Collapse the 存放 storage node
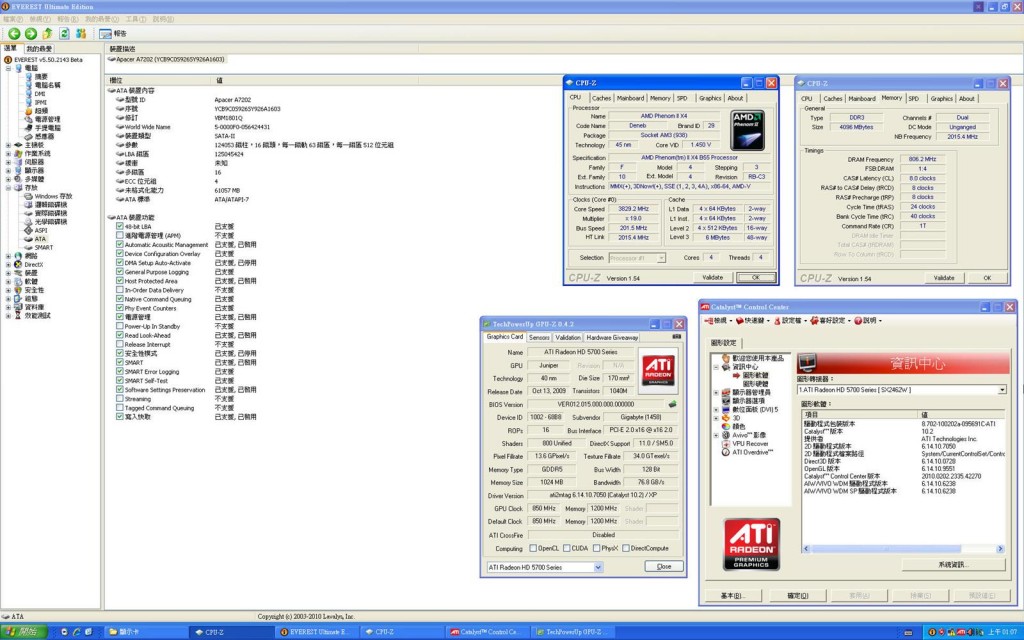The width and height of the screenshot is (1024, 640). pyautogui.click(x=8, y=187)
